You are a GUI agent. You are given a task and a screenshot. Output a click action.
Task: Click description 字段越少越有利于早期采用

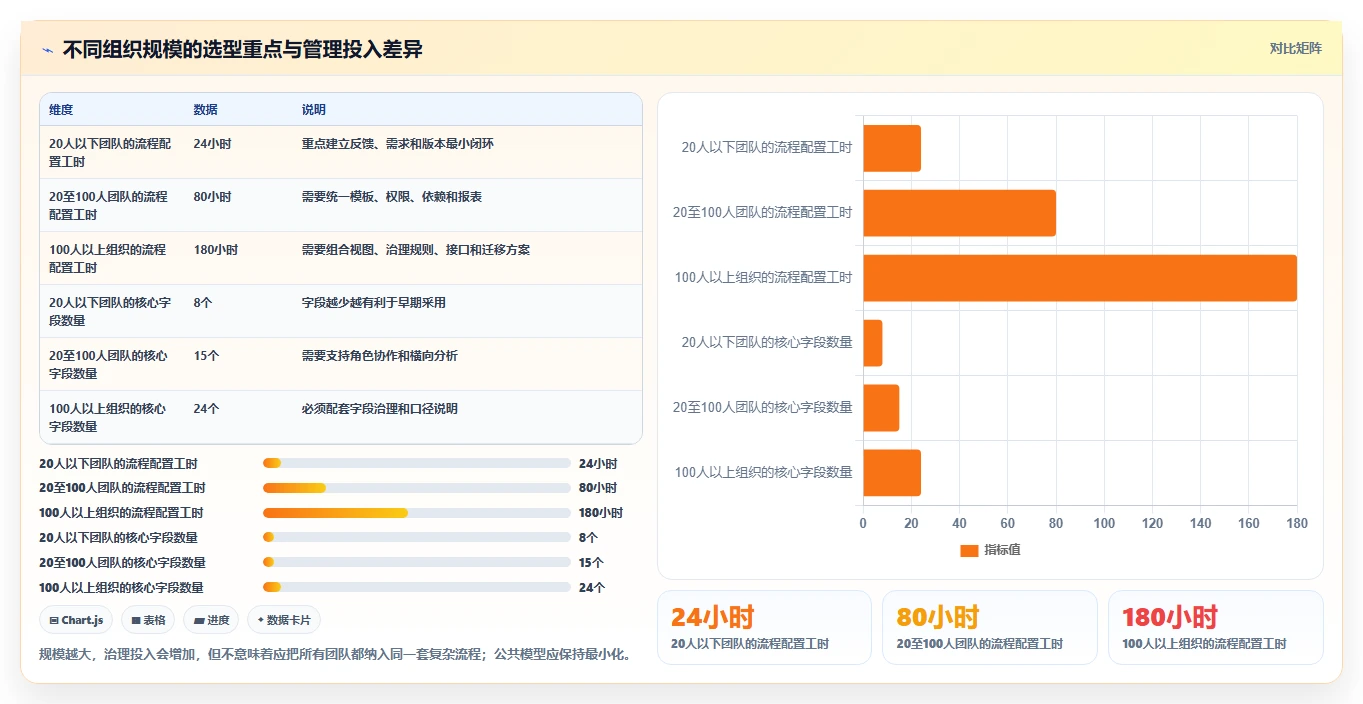(374, 303)
